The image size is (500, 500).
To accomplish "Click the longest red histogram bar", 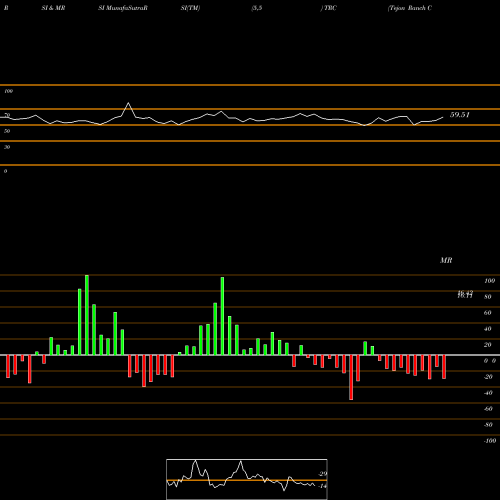I will (351, 377).
